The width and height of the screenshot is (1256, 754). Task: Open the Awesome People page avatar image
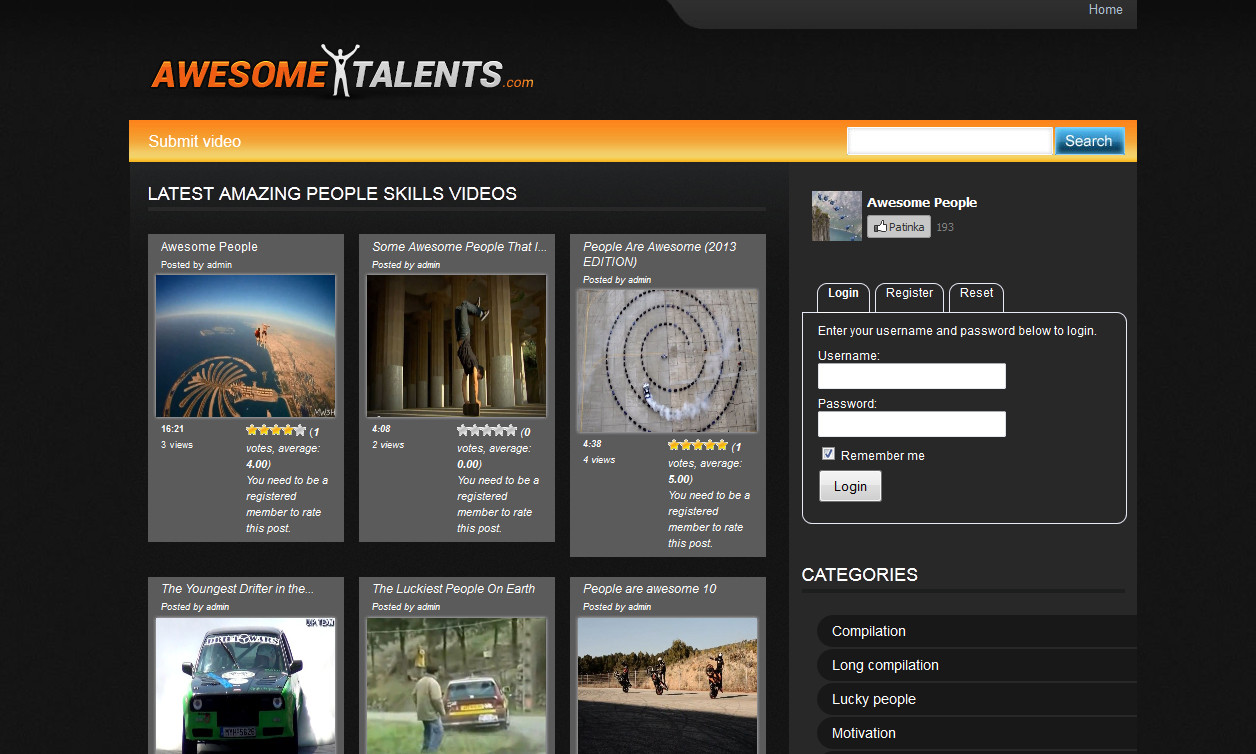point(837,216)
